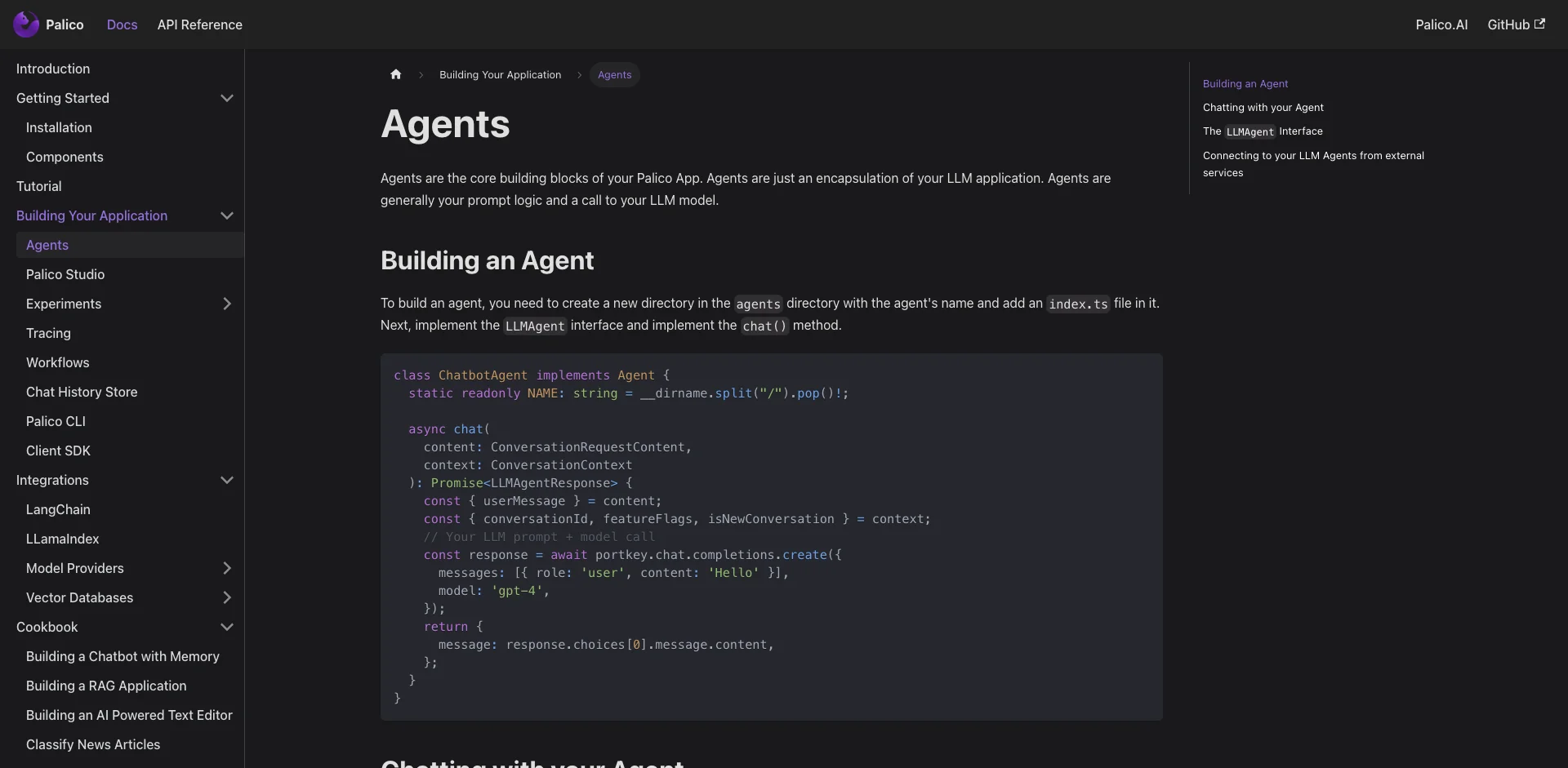This screenshot has width=1568, height=768.
Task: Open the Palico CLI page
Action: (x=56, y=421)
